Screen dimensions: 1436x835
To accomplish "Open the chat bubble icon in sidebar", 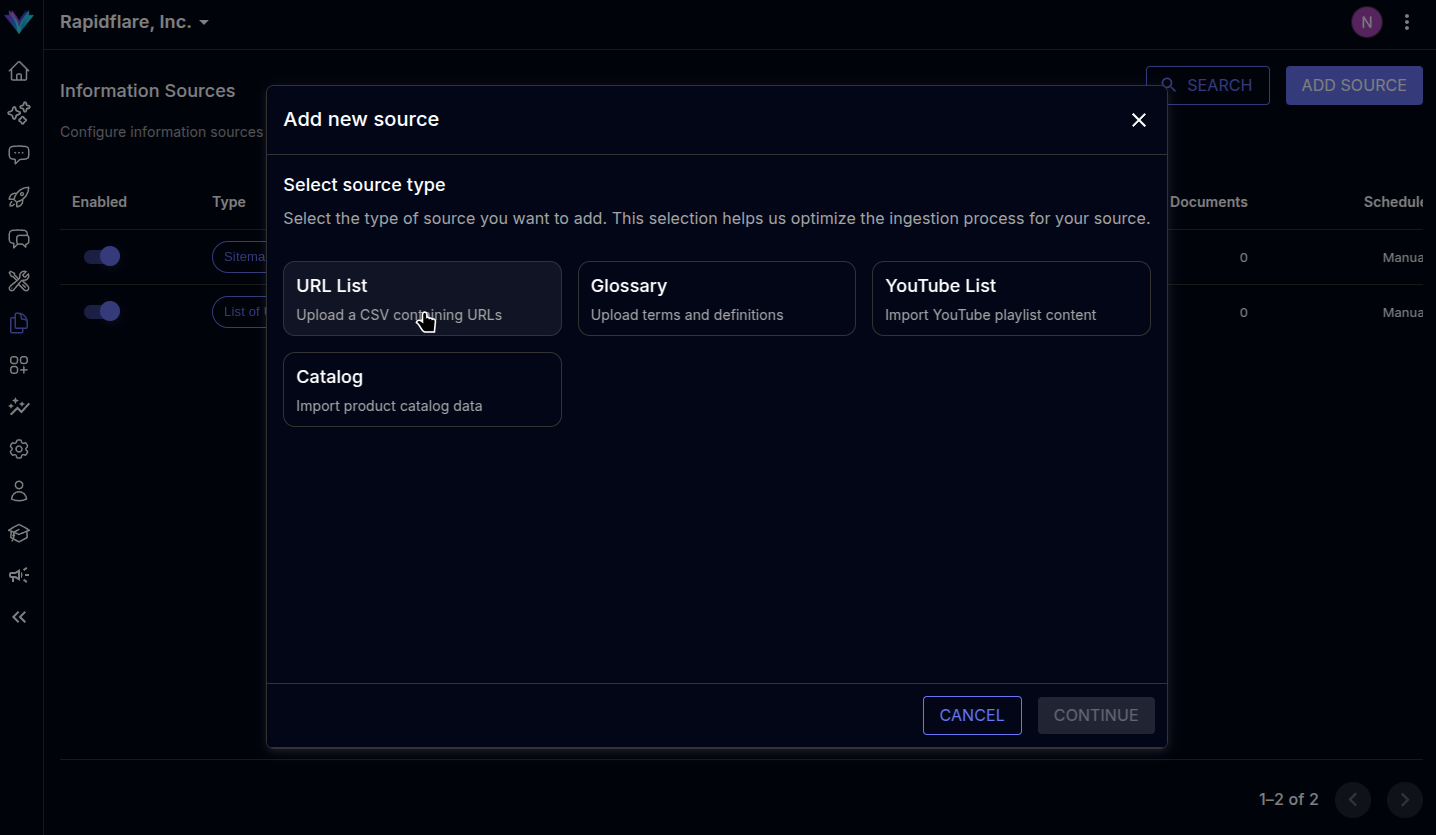I will [x=18, y=154].
